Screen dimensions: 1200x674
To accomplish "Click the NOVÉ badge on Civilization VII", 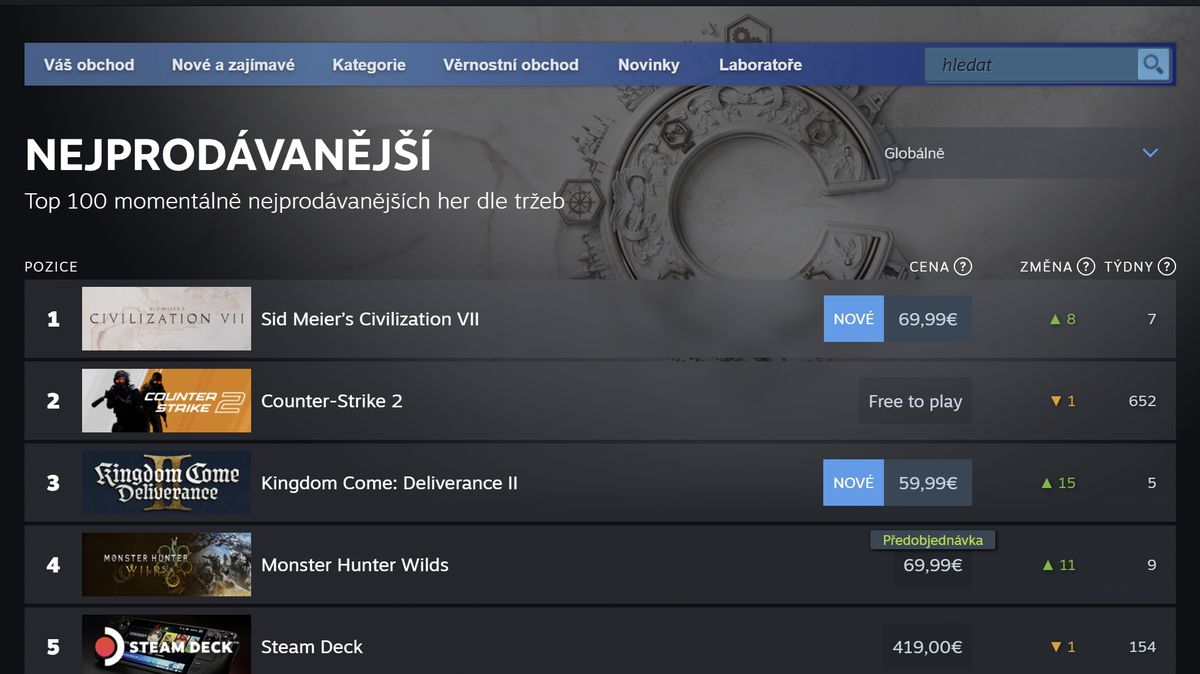I will pyautogui.click(x=853, y=319).
